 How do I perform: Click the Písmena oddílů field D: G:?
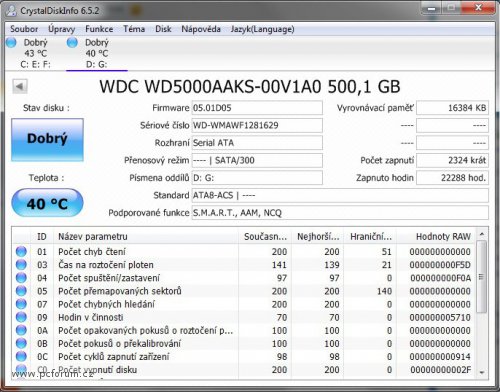[257, 178]
